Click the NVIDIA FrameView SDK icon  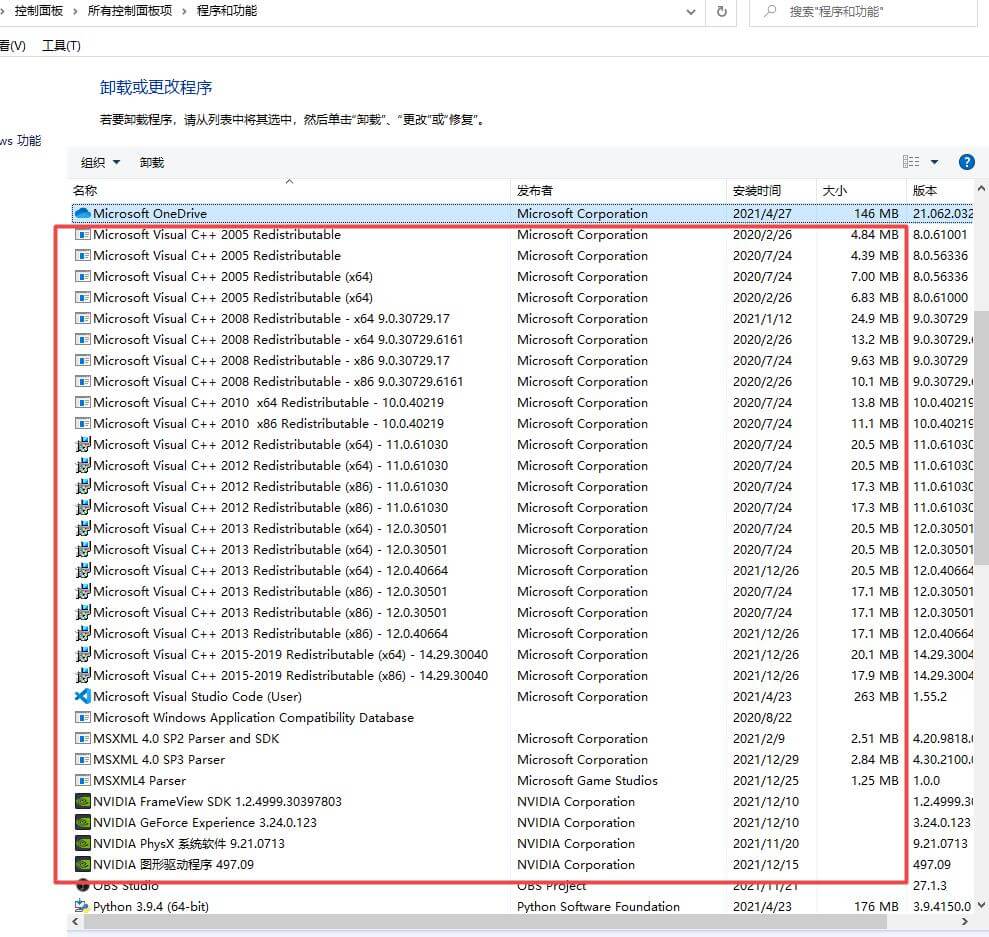pos(83,801)
